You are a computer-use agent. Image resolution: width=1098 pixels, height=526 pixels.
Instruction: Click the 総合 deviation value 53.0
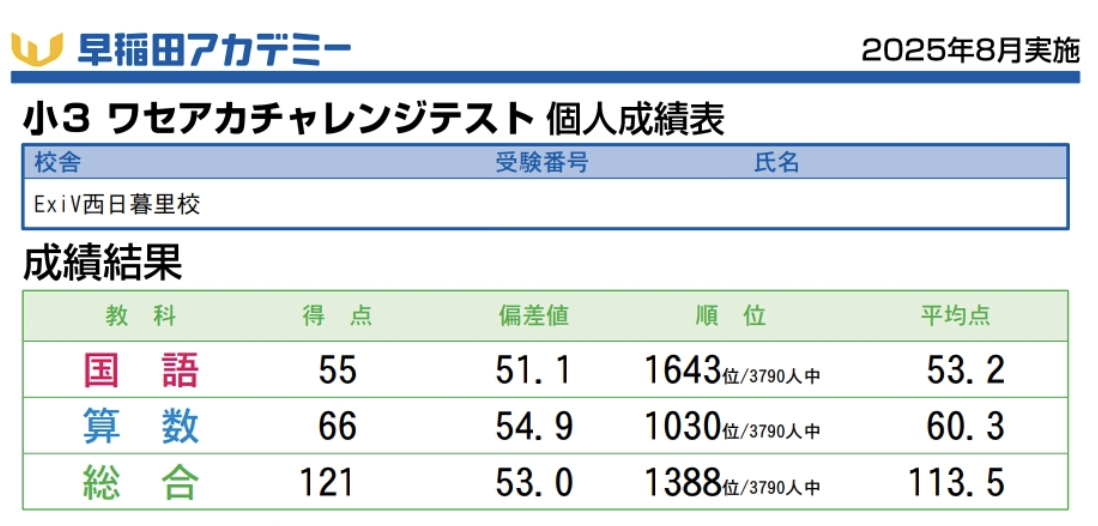[x=534, y=483]
